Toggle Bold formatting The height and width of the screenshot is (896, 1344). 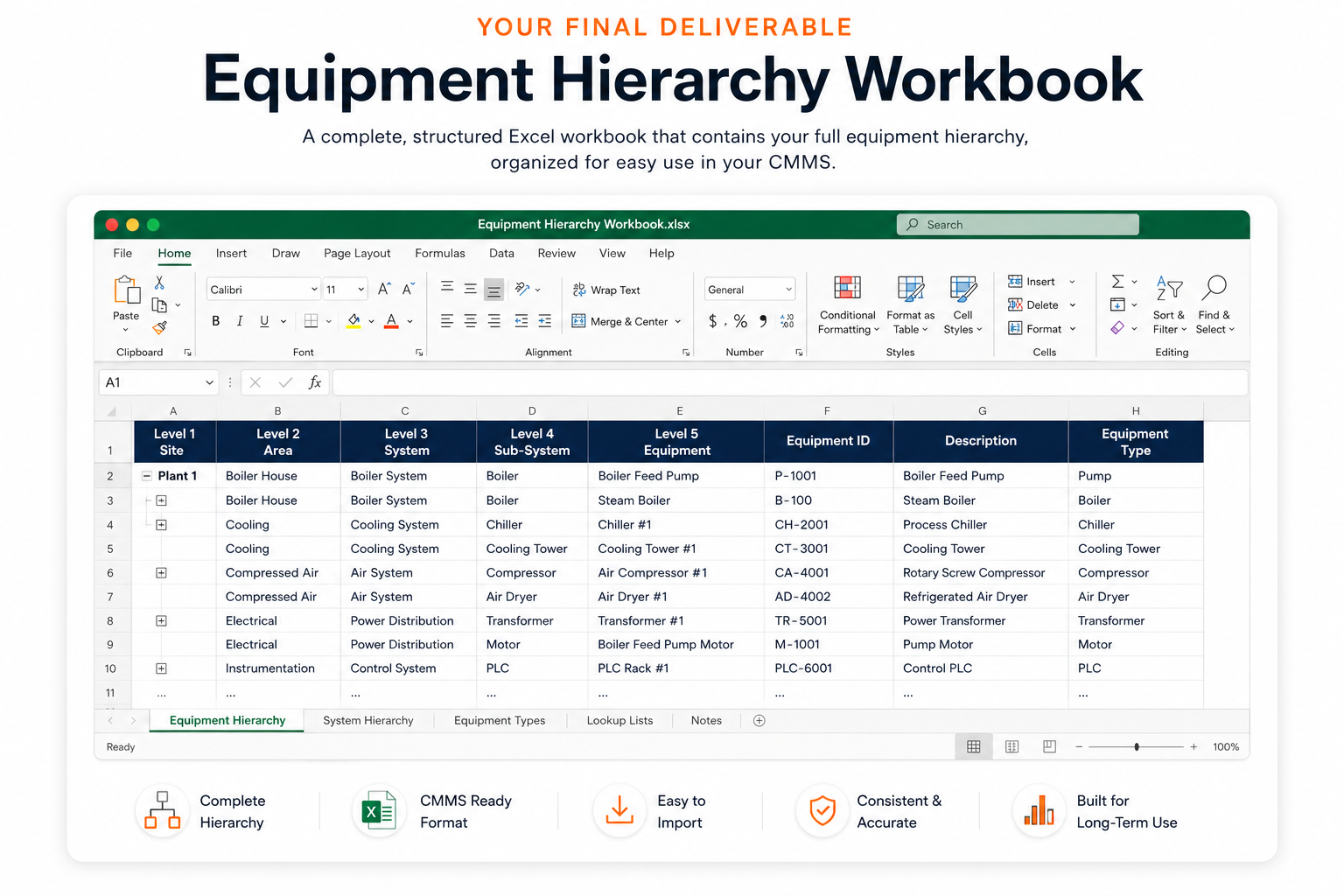click(x=216, y=321)
